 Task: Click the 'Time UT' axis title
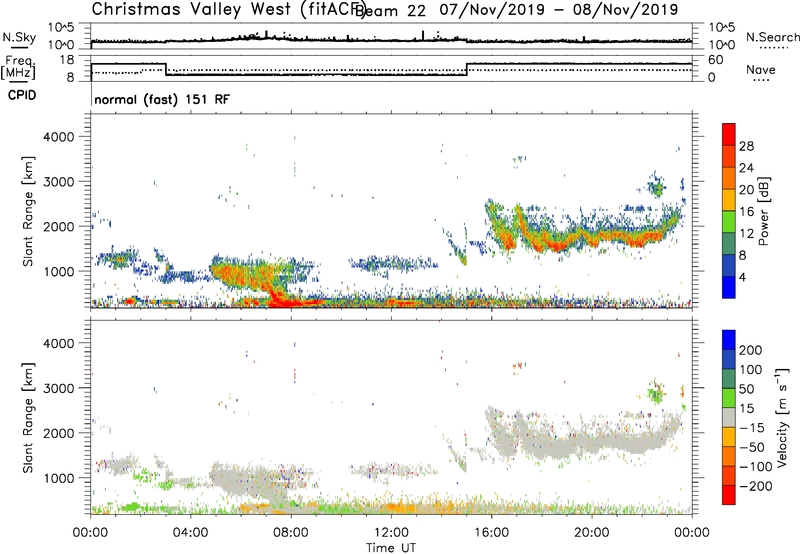[391, 548]
